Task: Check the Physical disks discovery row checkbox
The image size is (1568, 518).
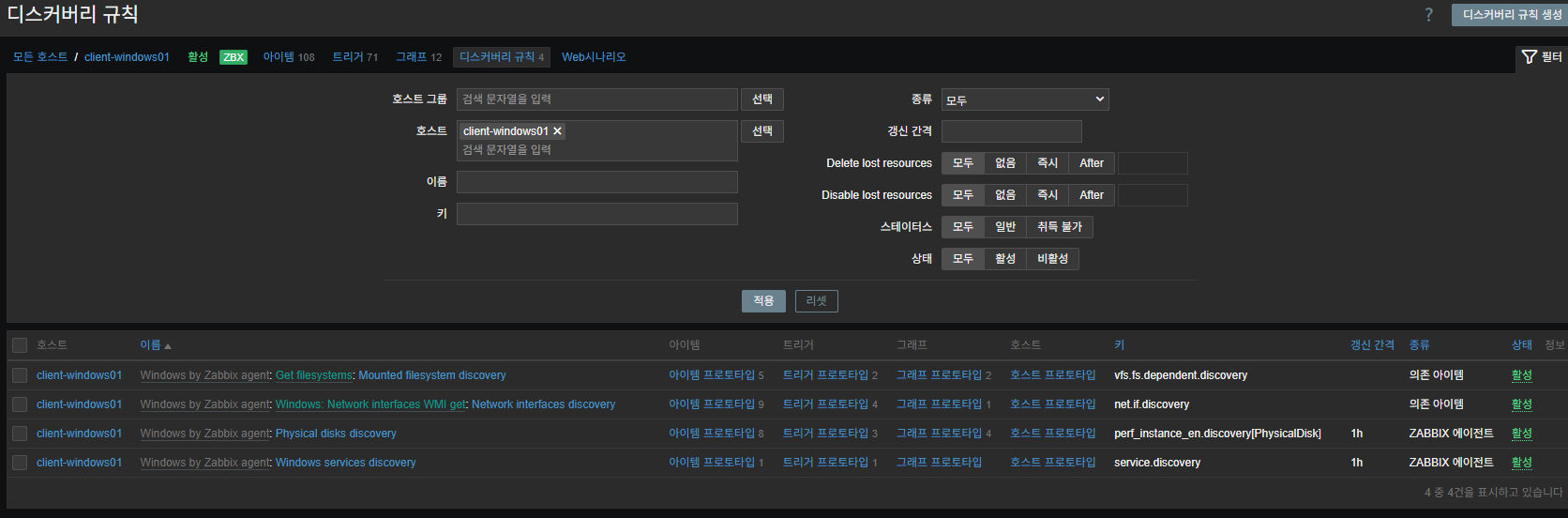Action: tap(20, 434)
